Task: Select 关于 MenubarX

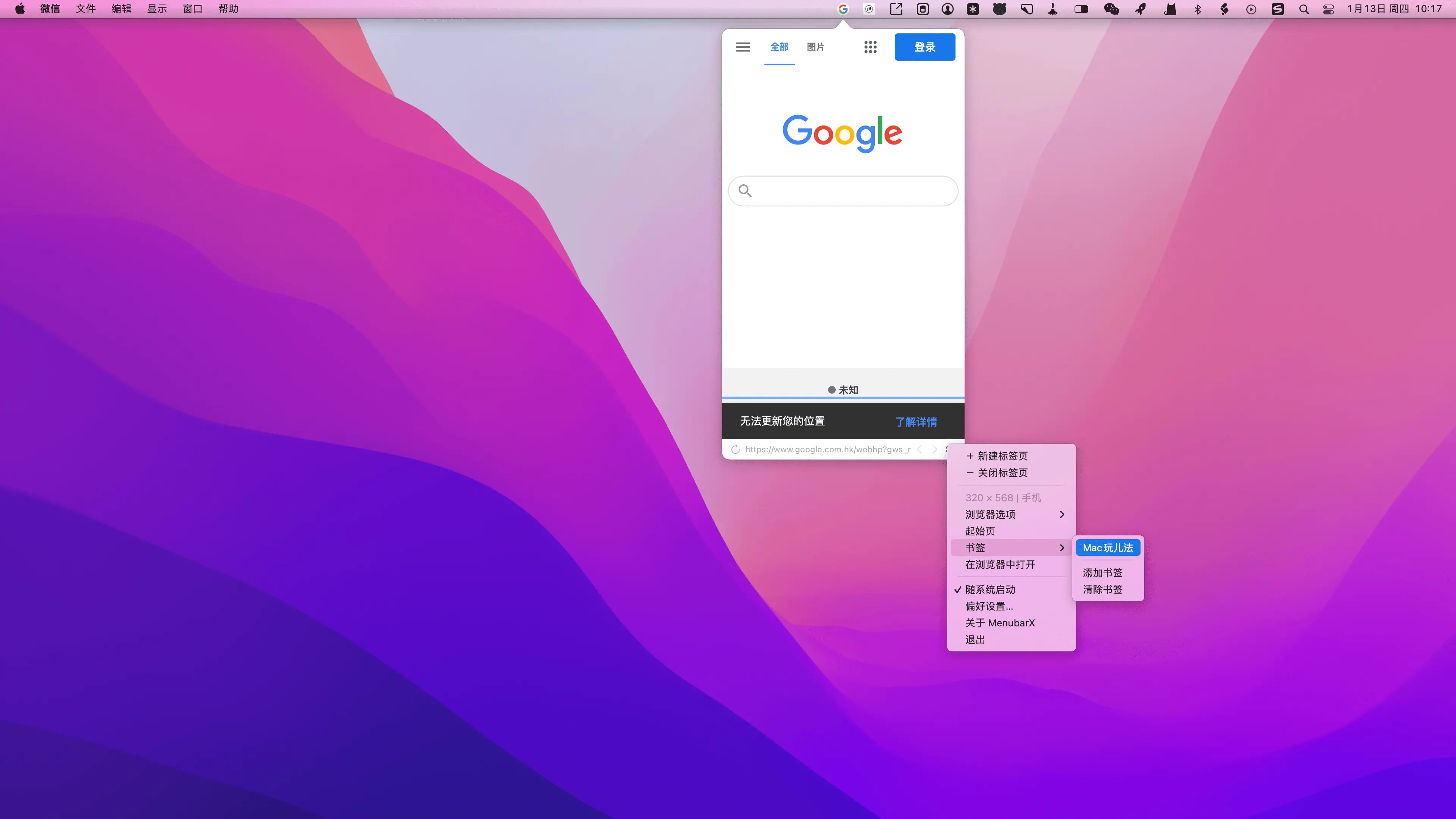Action: [x=1011, y=623]
